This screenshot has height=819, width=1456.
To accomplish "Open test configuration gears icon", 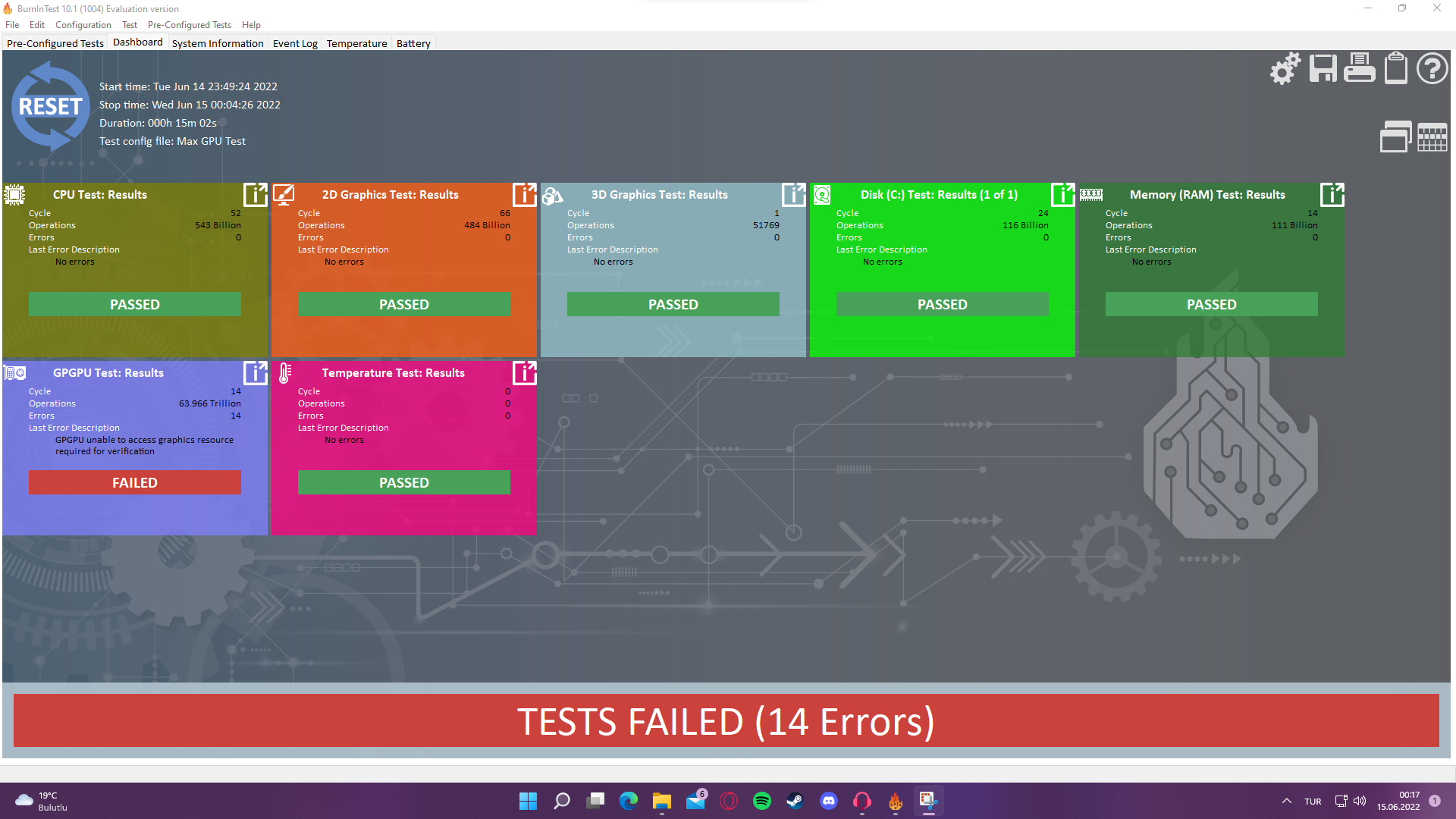I will (1285, 69).
